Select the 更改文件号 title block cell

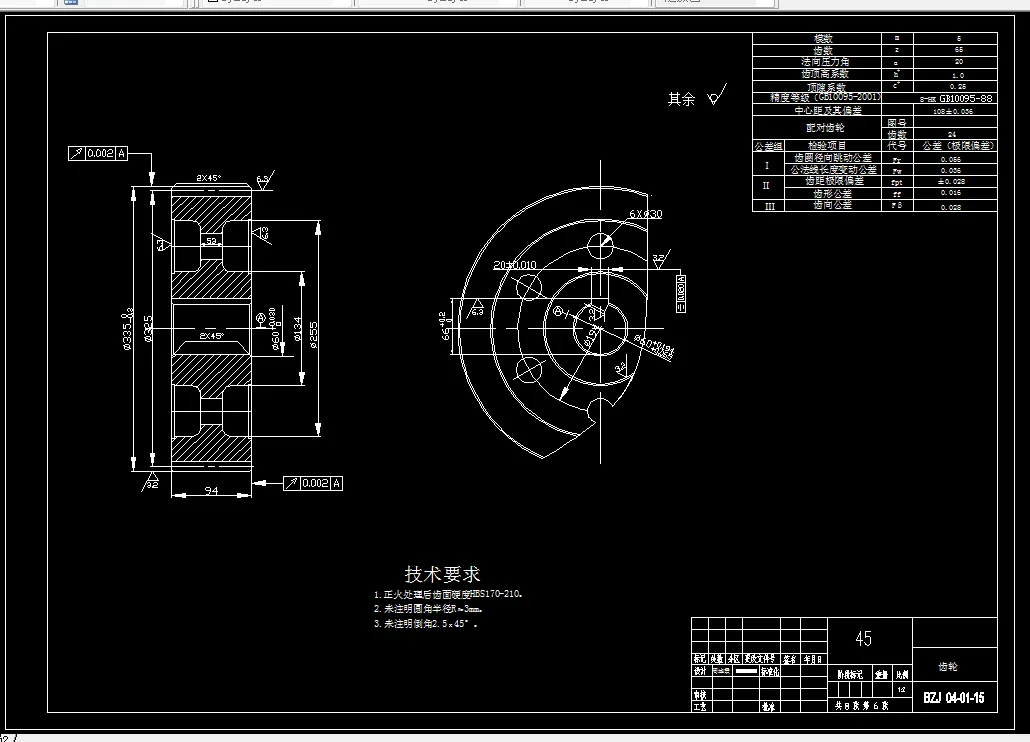tap(762, 659)
